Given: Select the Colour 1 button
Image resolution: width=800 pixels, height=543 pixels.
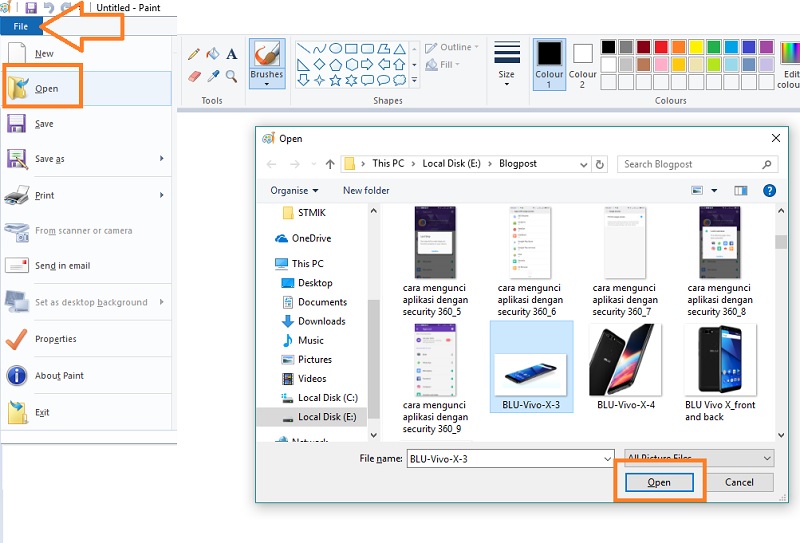Looking at the screenshot, I should tap(549, 65).
